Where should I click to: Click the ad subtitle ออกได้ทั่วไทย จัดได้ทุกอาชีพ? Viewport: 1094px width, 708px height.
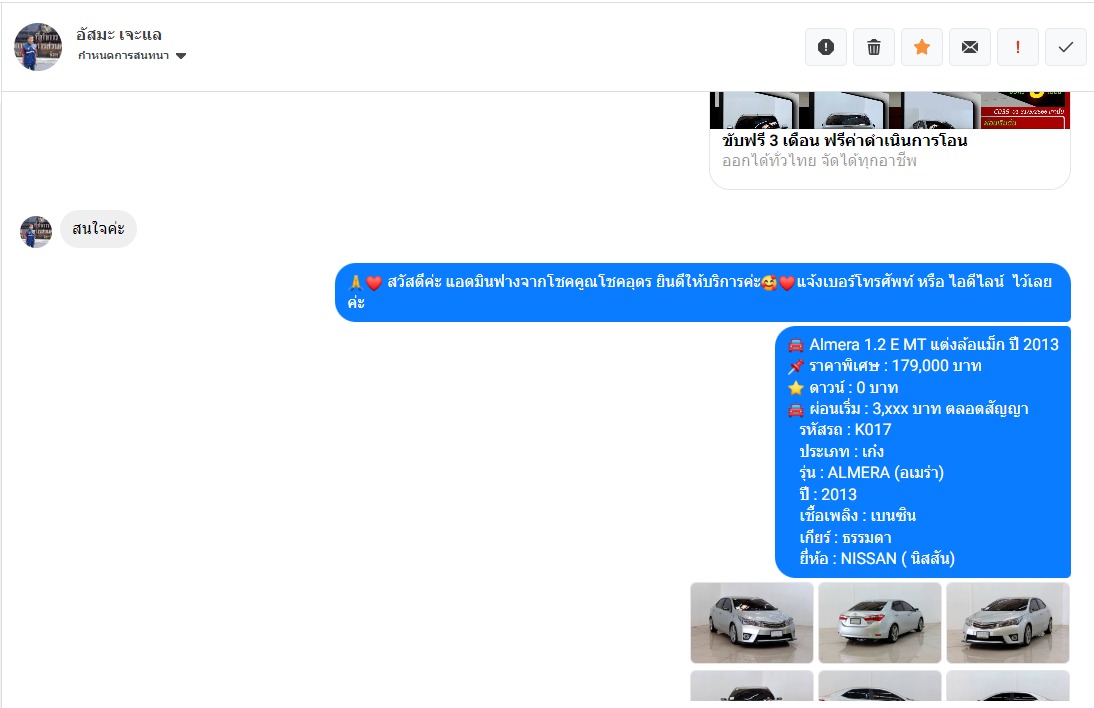coord(819,161)
